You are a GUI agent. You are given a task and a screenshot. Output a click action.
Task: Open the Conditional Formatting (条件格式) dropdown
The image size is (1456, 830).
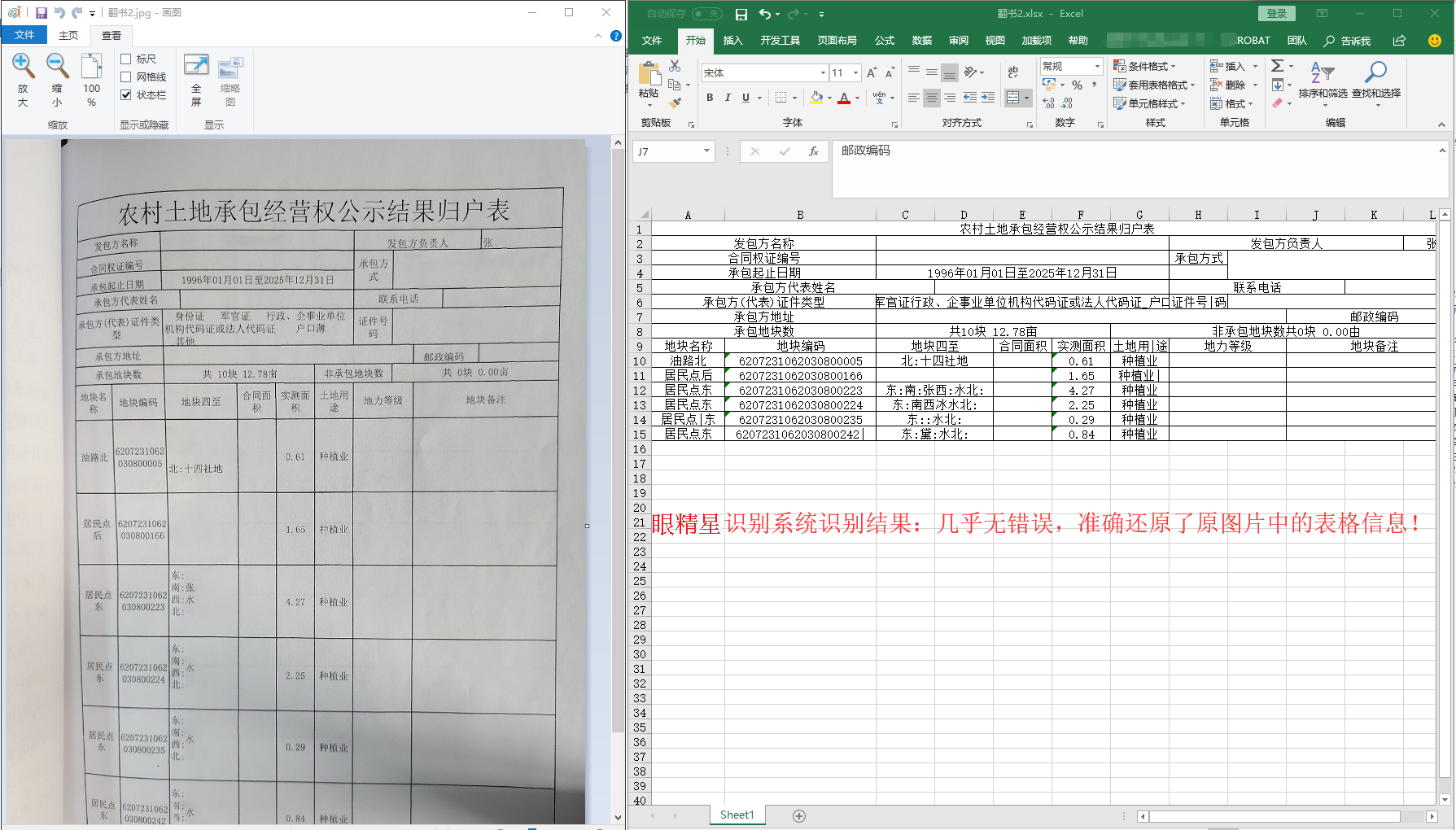[x=1145, y=66]
